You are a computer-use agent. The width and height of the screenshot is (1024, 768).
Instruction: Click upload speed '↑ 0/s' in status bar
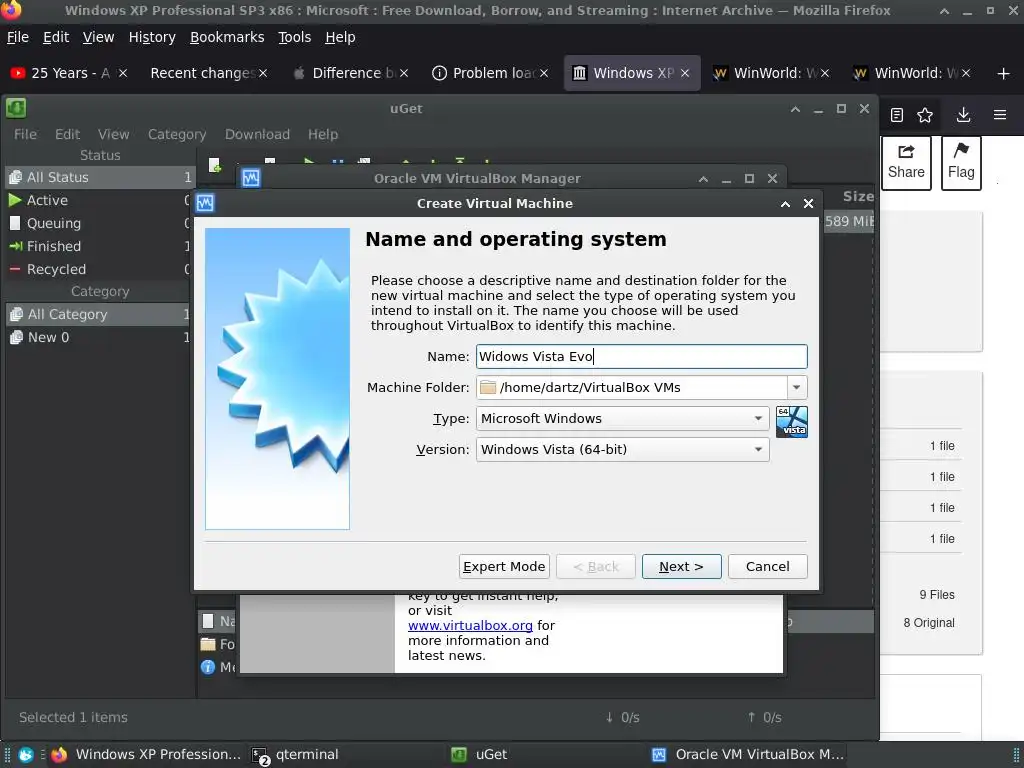764,717
